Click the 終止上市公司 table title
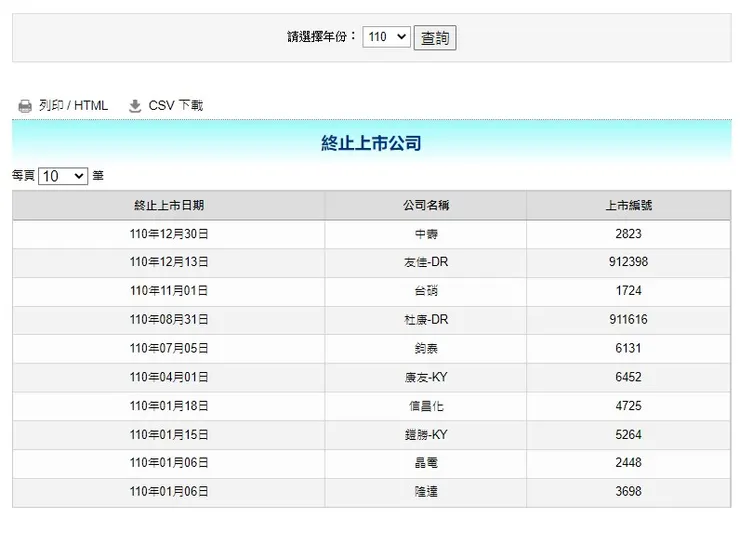This screenshot has height=533, width=740. point(371,143)
